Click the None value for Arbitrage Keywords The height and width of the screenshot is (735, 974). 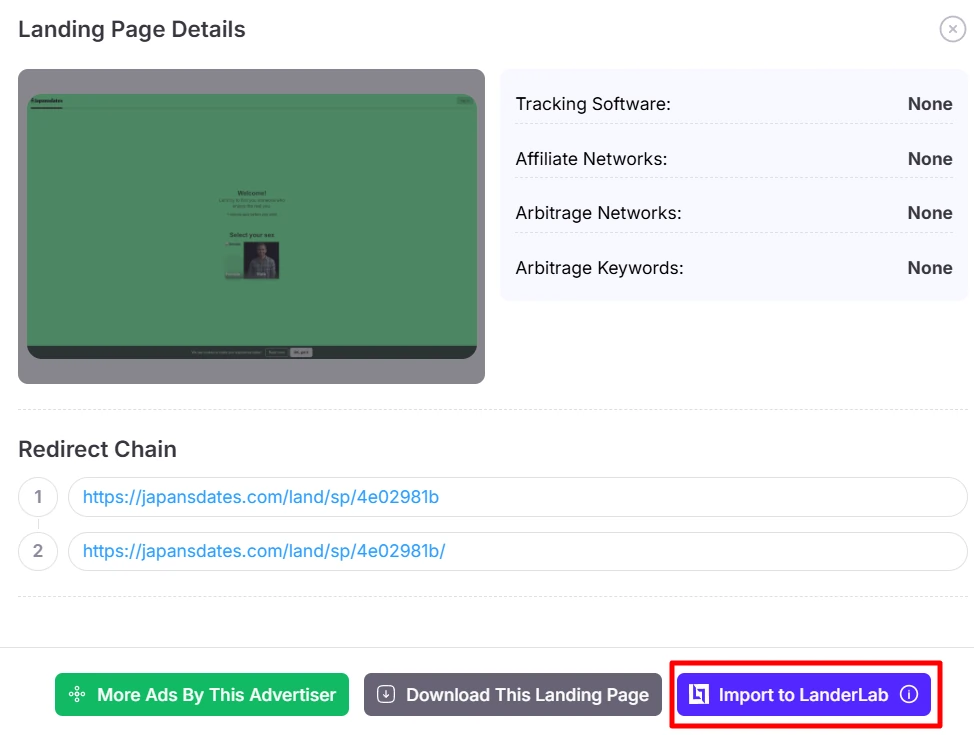[x=930, y=268]
